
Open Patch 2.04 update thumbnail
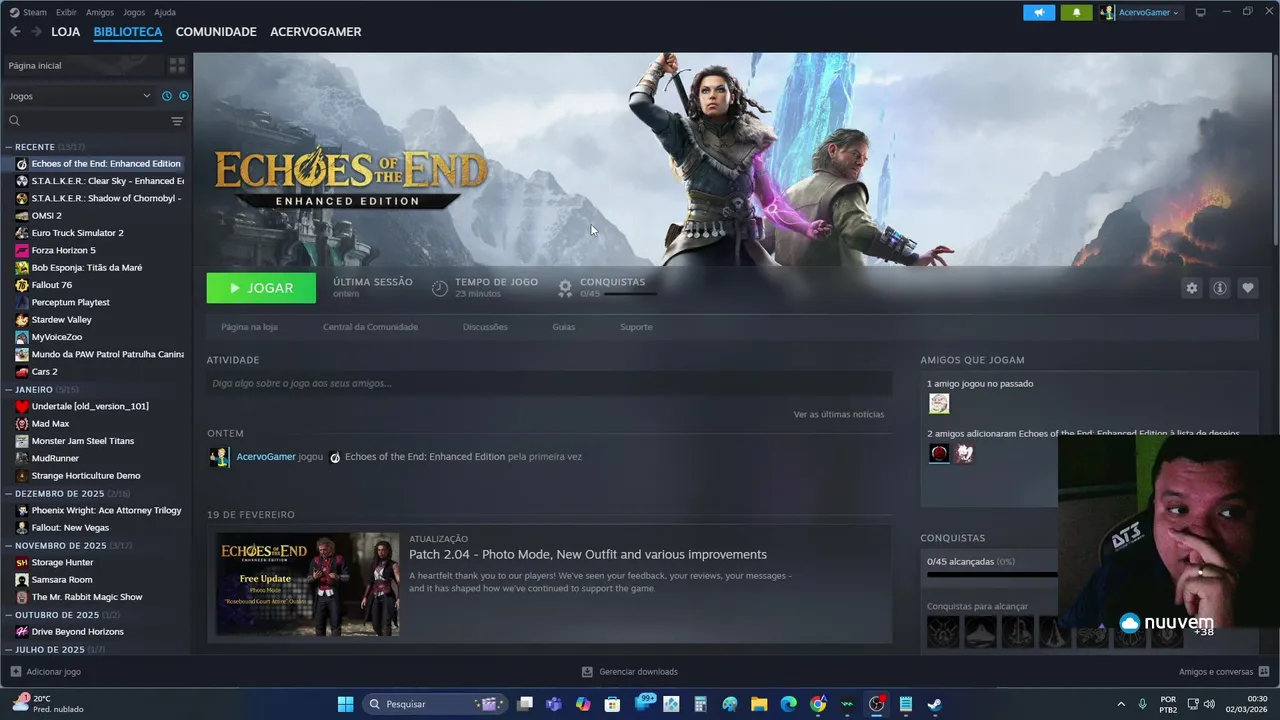click(308, 584)
